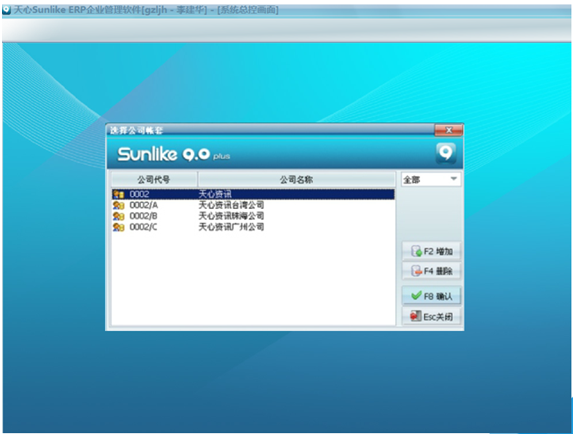Click the arrow of the 全部 combo box
This screenshot has width=575, height=436.
point(454,179)
